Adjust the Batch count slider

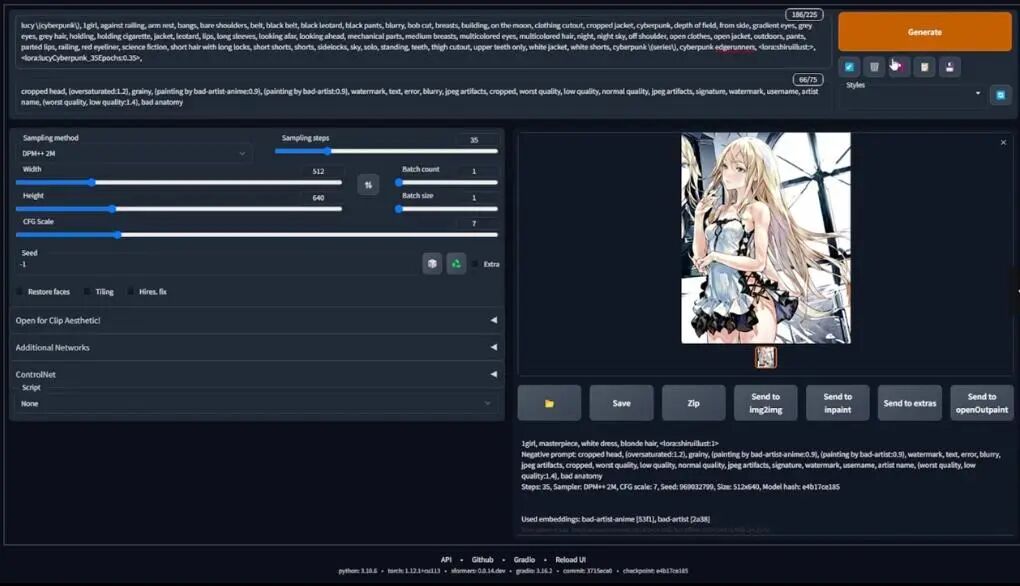point(447,182)
